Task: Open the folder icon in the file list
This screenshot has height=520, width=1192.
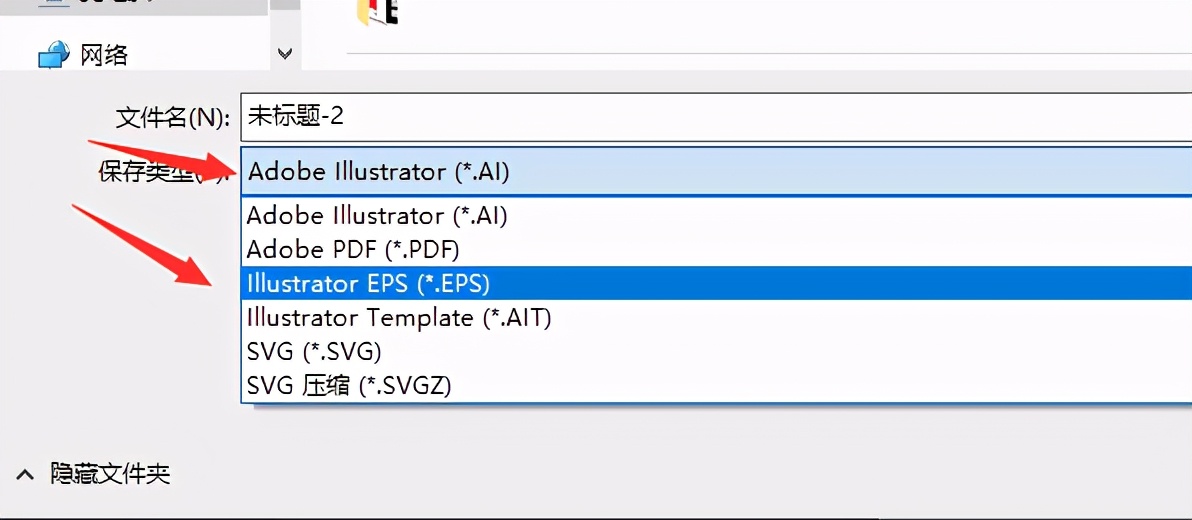Action: 378,10
